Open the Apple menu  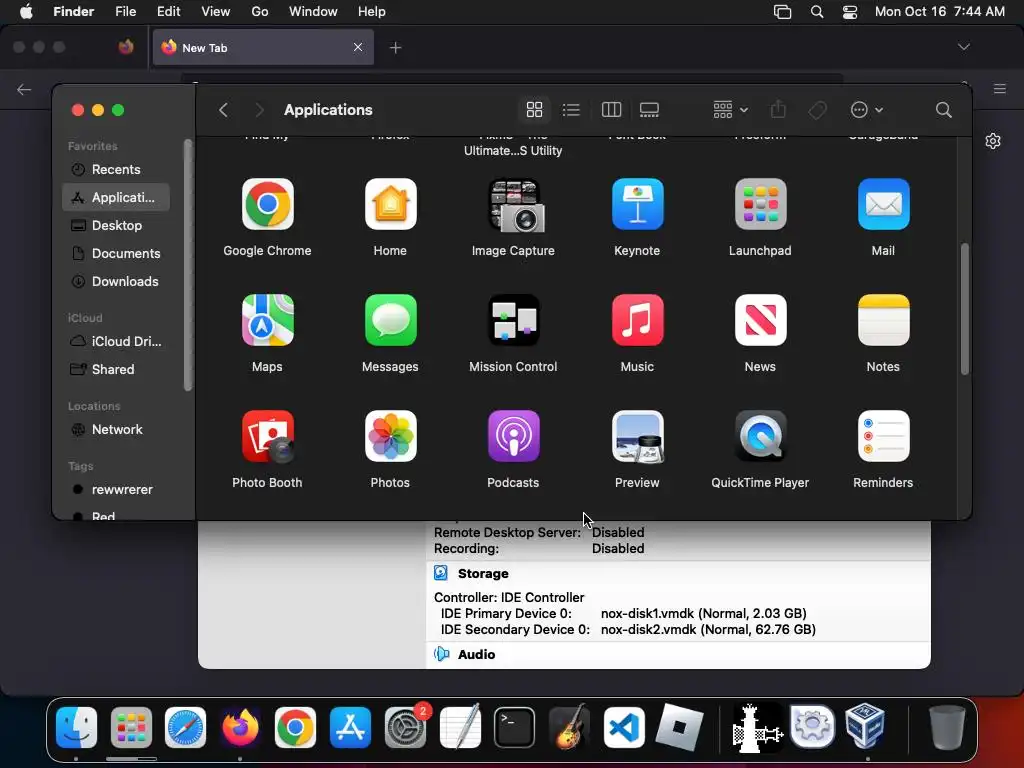(26, 12)
